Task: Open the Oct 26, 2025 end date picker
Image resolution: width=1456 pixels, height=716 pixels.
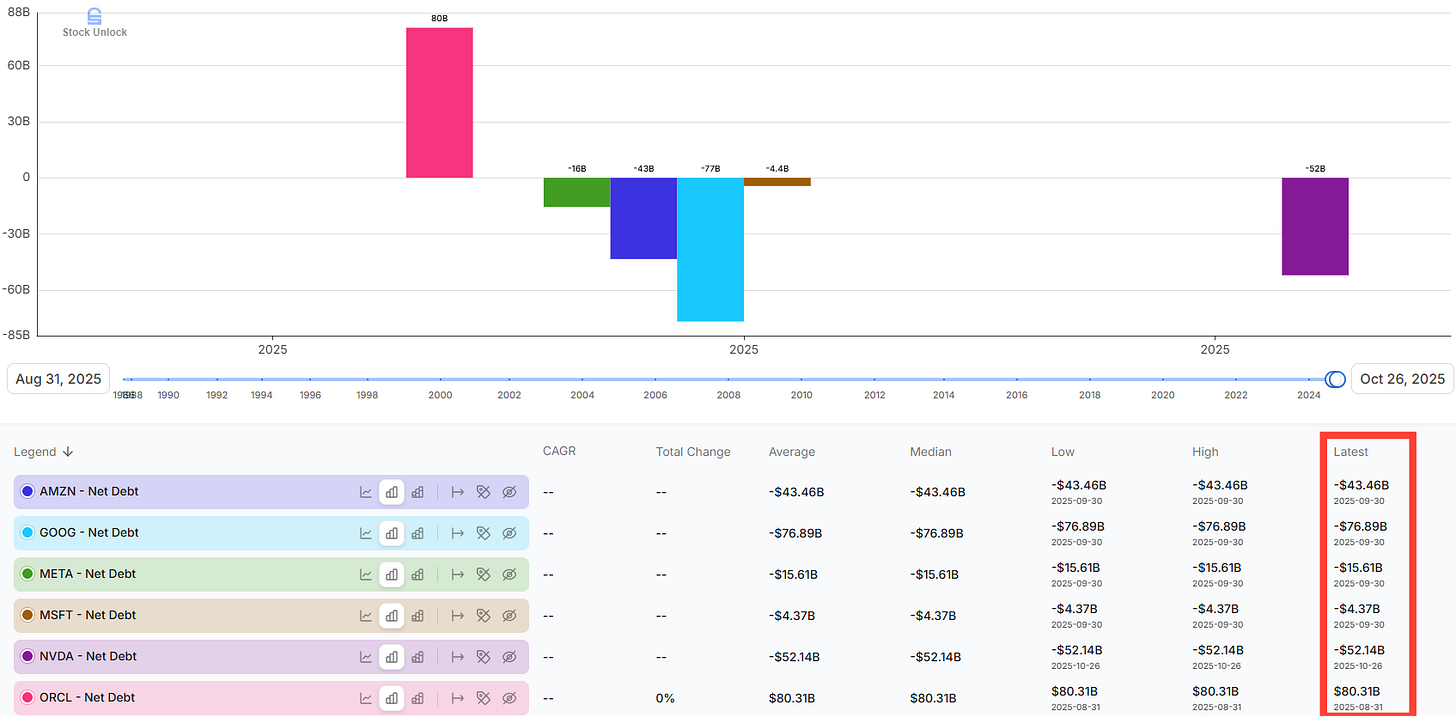Action: pyautogui.click(x=1402, y=378)
